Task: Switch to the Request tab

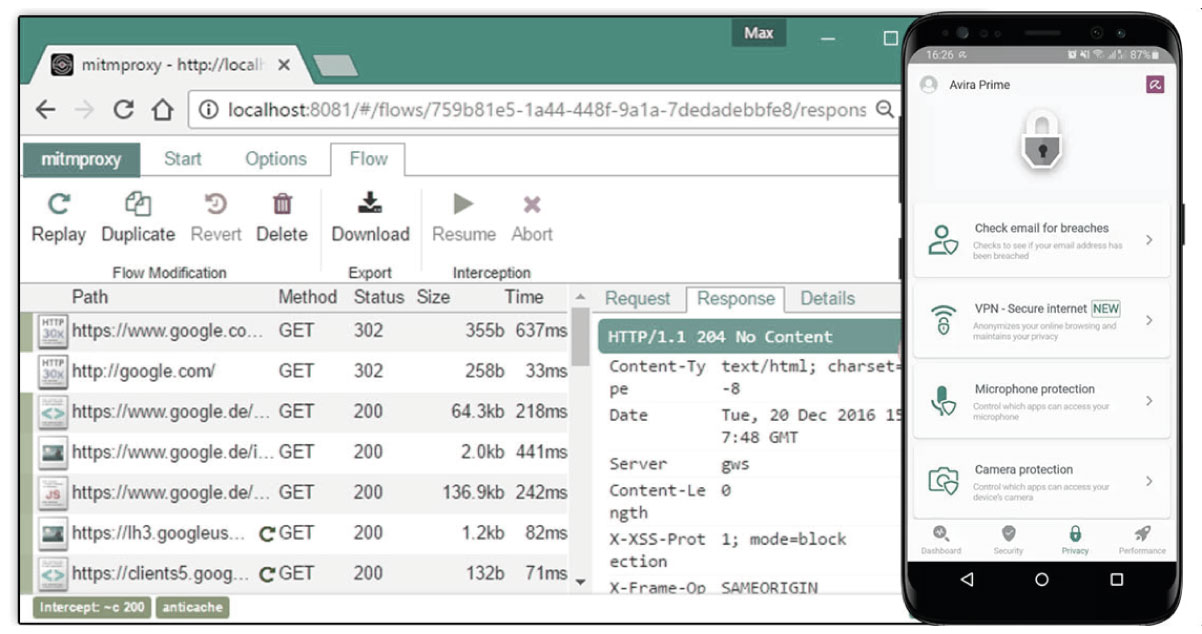Action: 637,298
